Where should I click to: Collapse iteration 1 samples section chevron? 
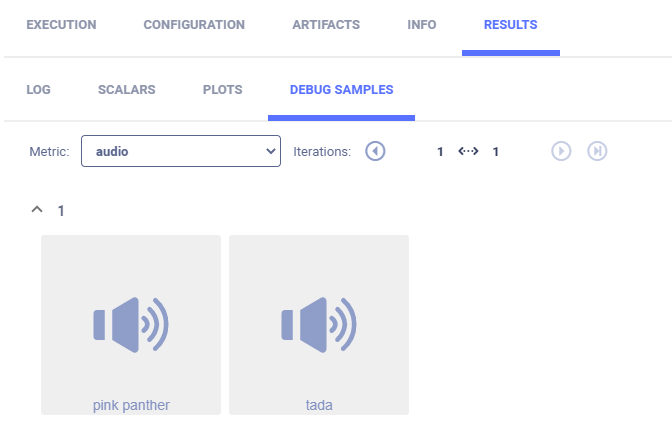tap(37, 210)
